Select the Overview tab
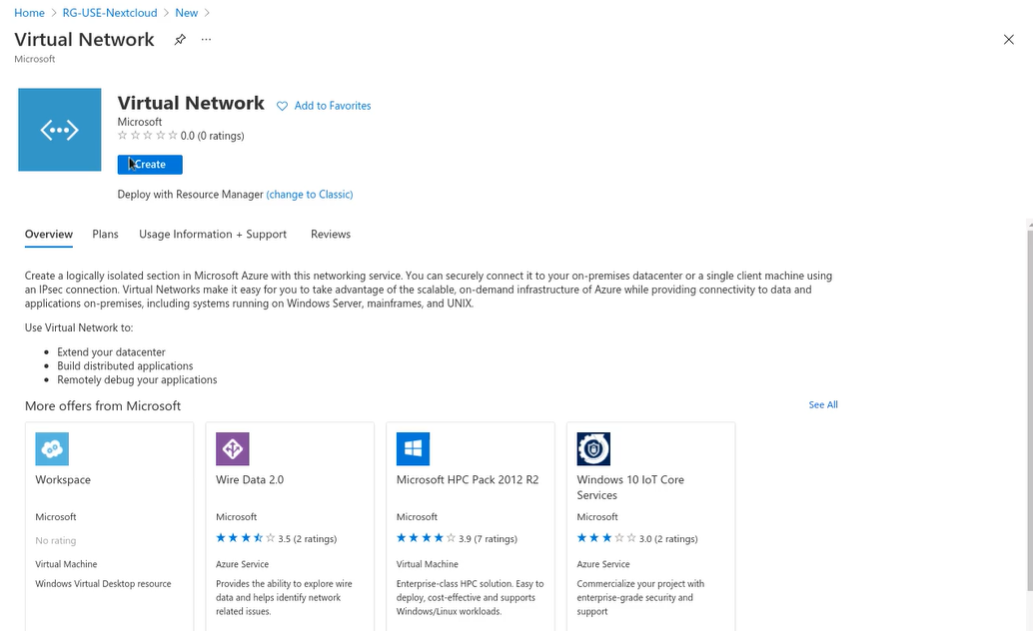 pos(49,234)
